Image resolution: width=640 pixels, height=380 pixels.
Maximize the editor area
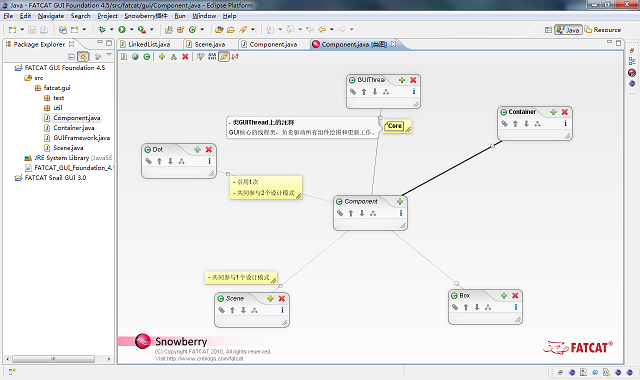tap(618, 42)
